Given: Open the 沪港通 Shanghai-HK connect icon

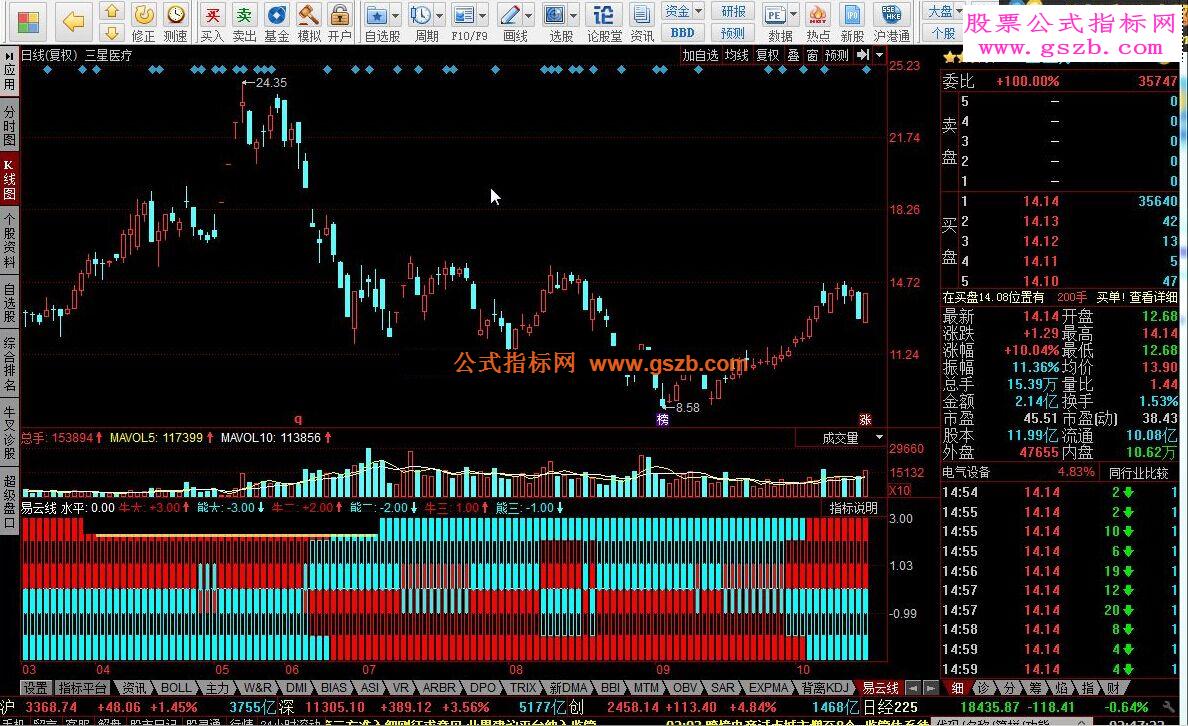Looking at the screenshot, I should [892, 22].
